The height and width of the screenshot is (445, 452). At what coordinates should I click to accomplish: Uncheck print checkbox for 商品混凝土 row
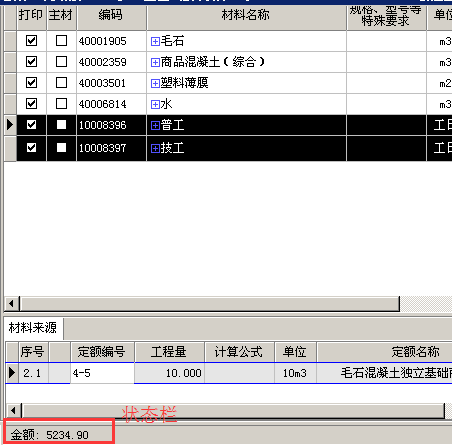[31, 62]
